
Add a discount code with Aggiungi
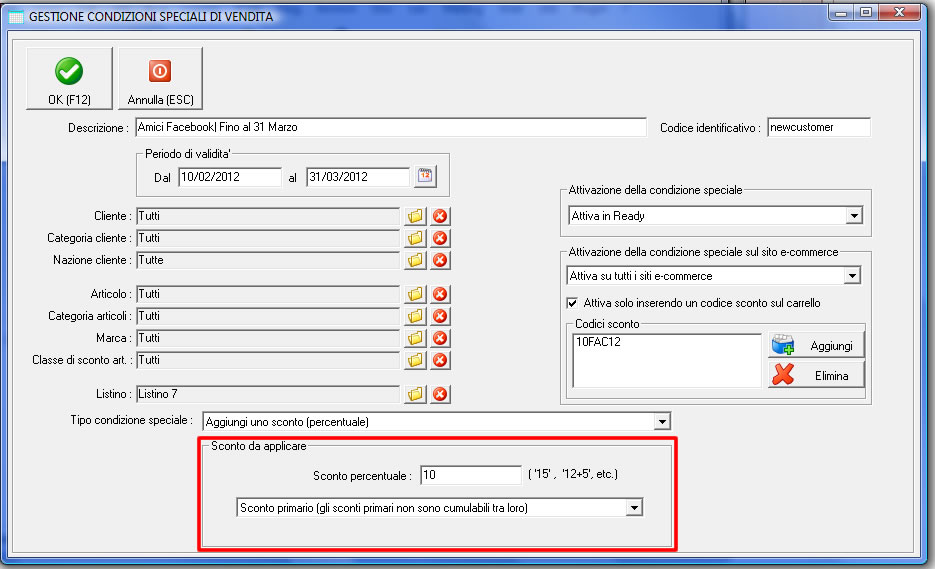click(816, 345)
